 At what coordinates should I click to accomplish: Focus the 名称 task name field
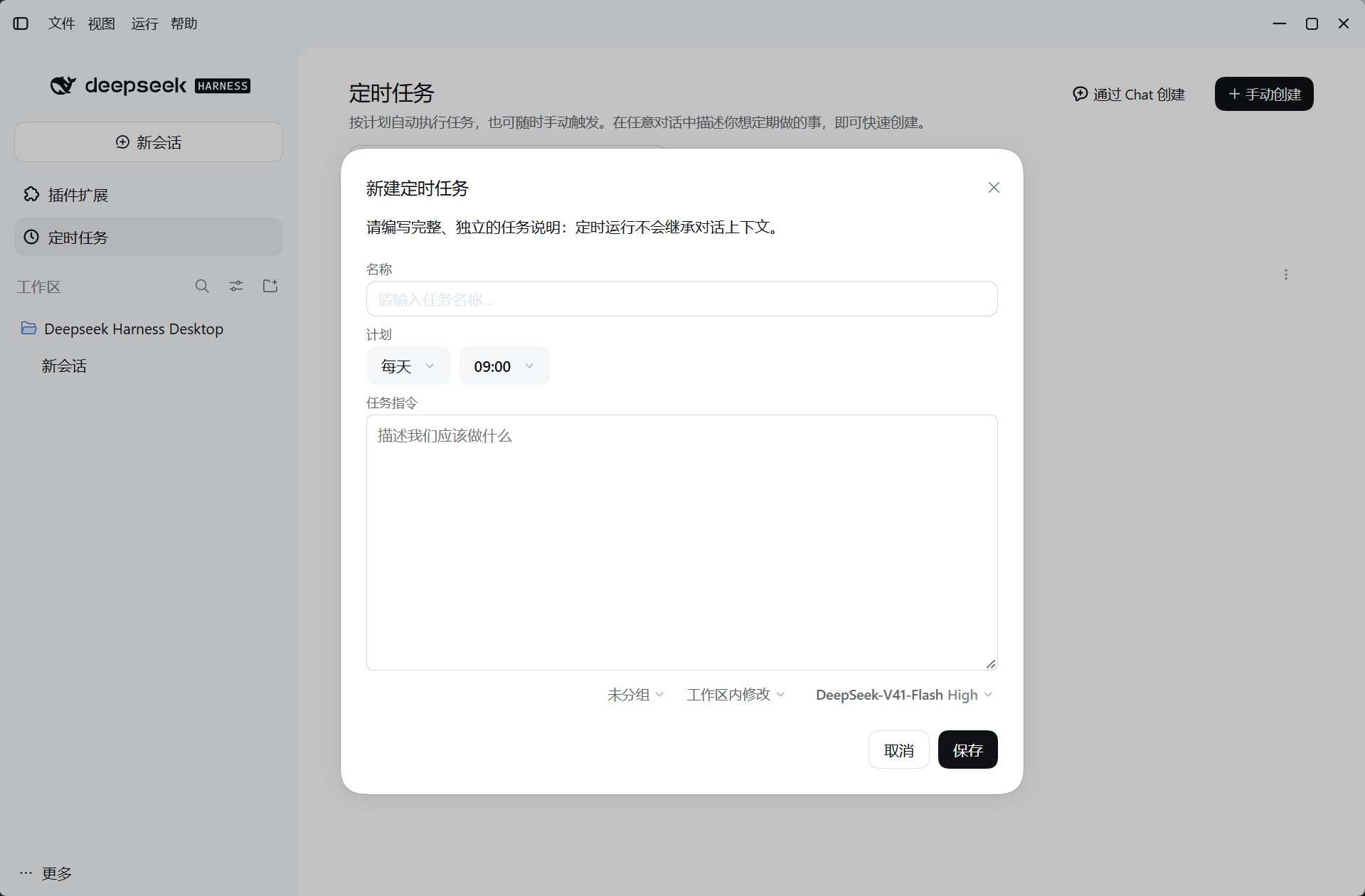(x=681, y=299)
